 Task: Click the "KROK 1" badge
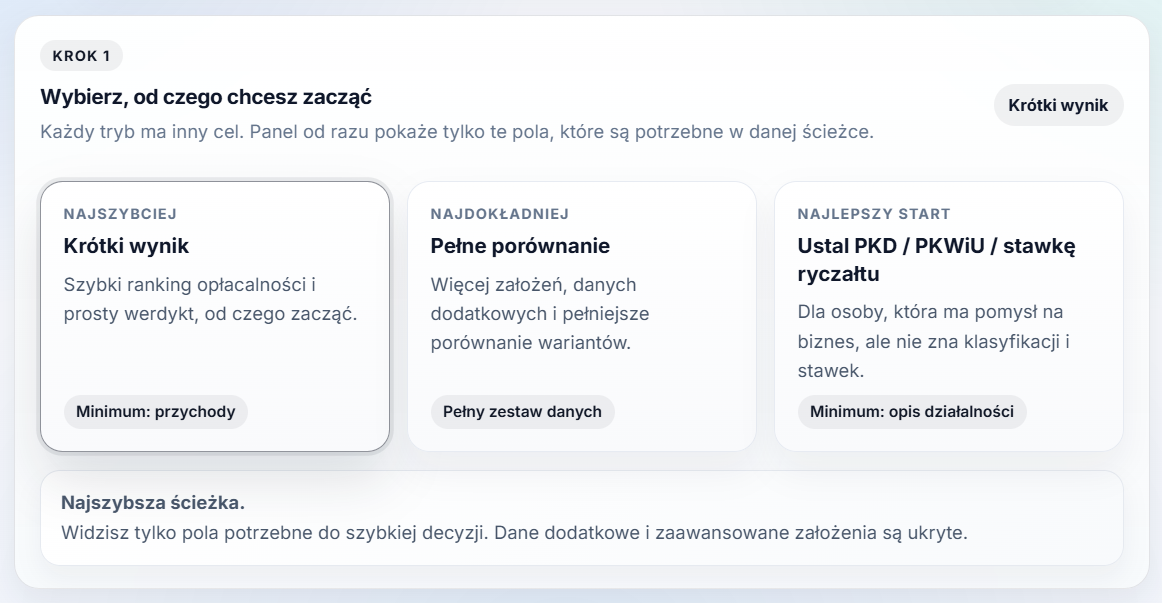pos(80,55)
